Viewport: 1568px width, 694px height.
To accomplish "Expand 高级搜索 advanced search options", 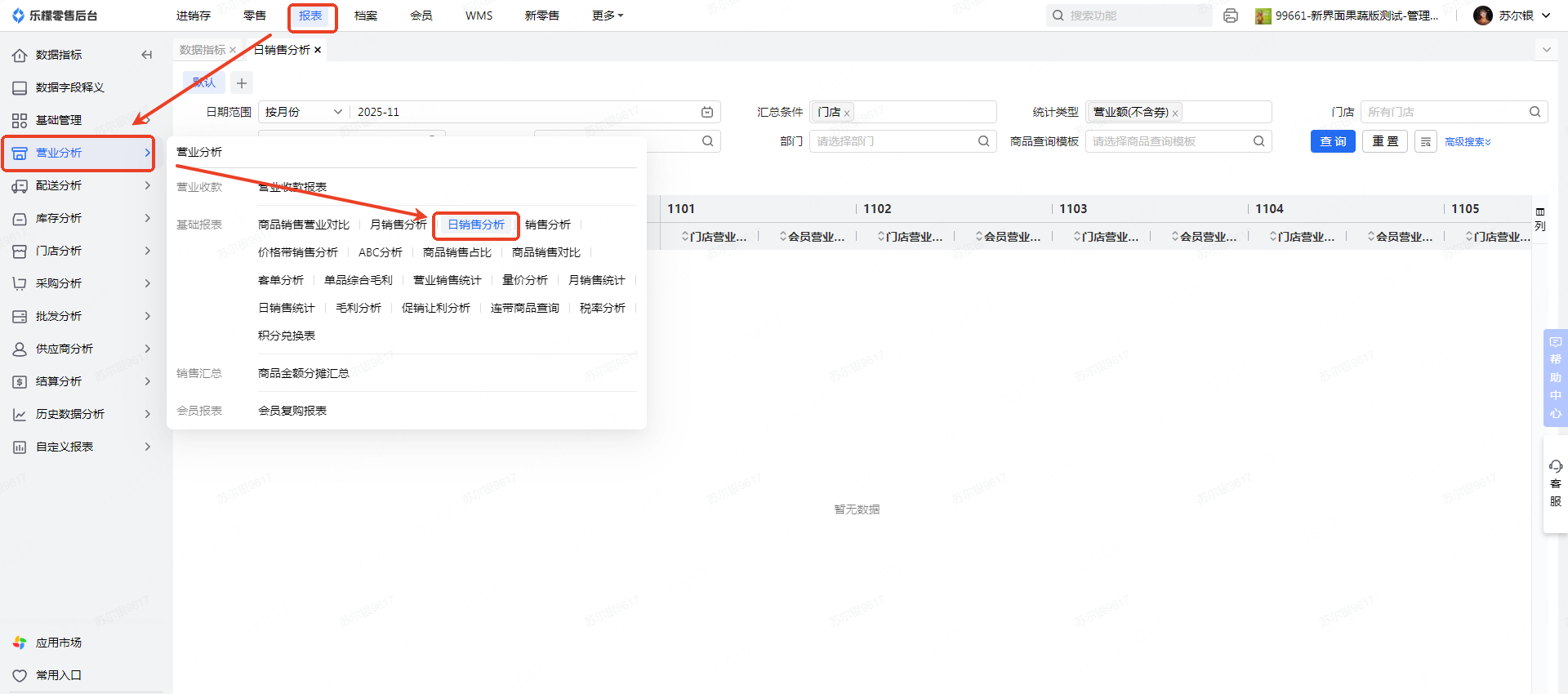I will coord(1468,142).
